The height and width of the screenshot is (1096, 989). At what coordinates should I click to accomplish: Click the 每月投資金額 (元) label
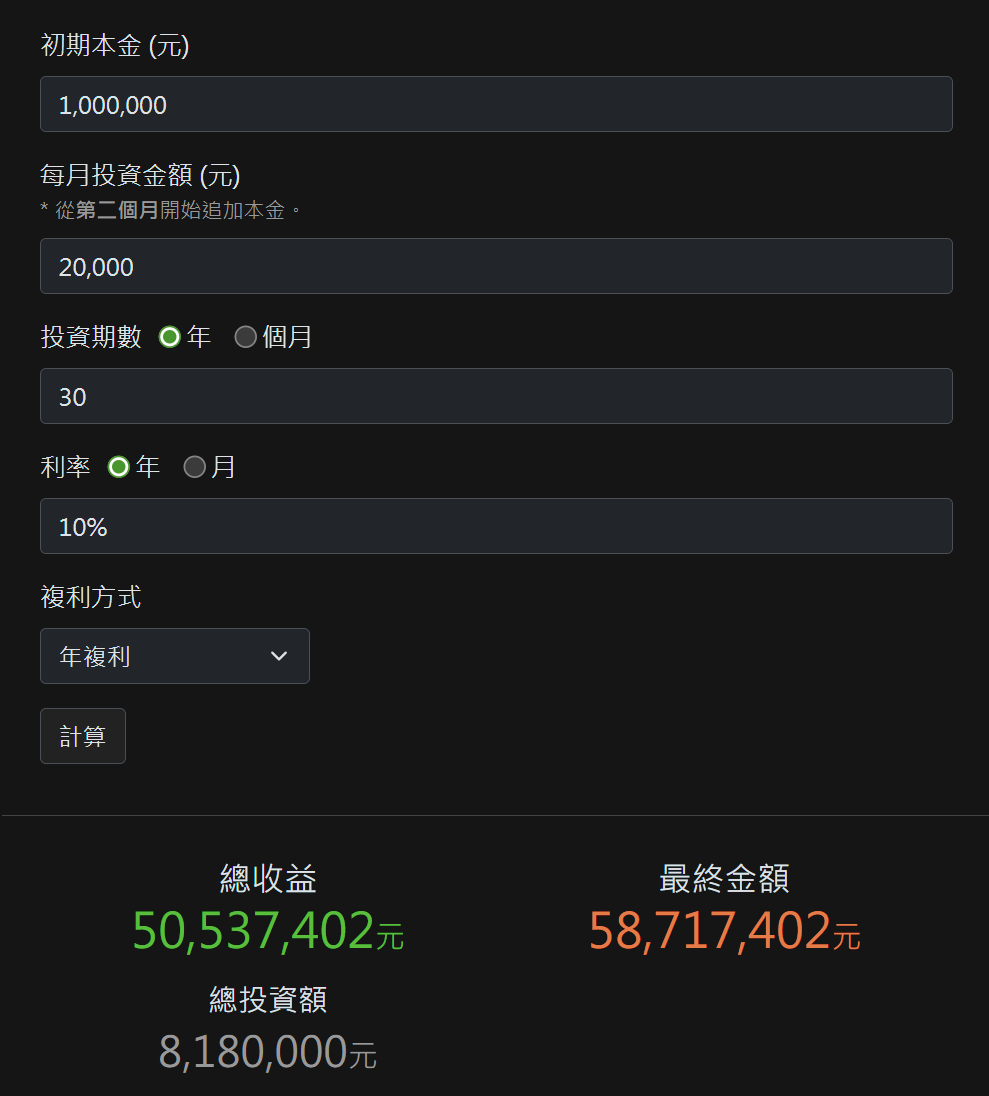click(x=138, y=176)
